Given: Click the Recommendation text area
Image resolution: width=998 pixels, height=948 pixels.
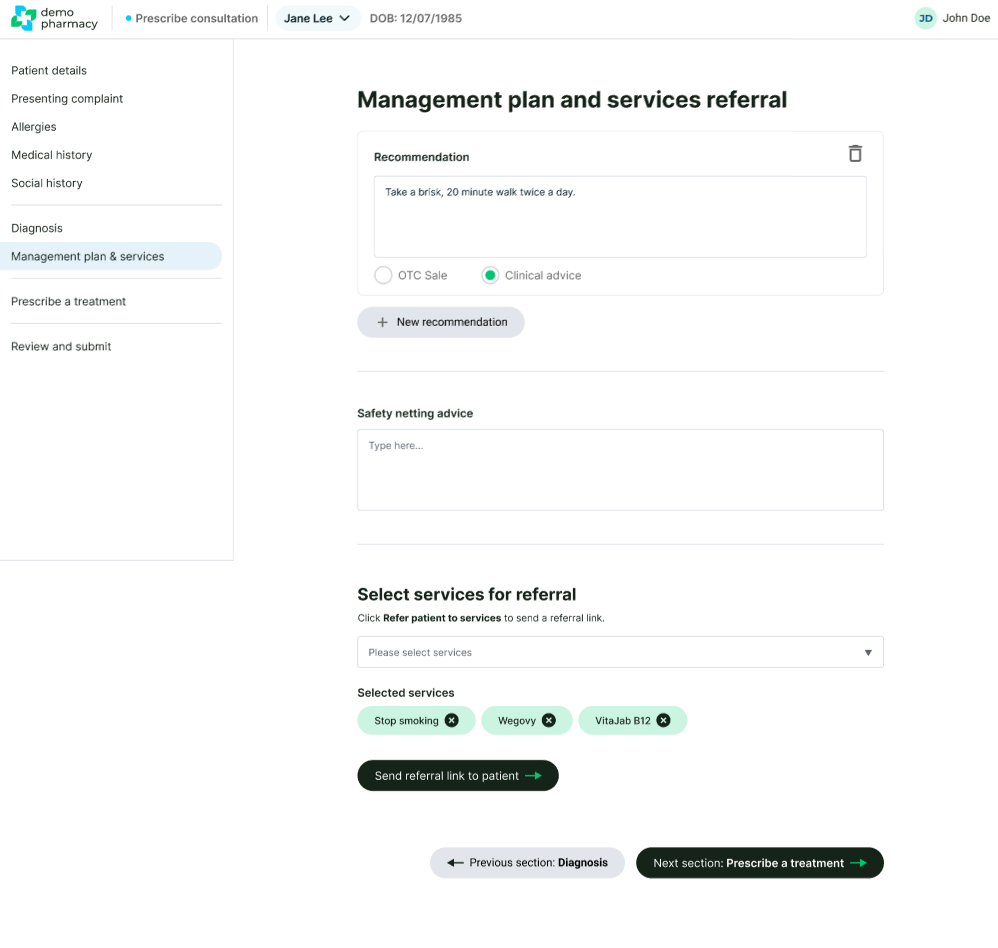Looking at the screenshot, I should (x=620, y=217).
